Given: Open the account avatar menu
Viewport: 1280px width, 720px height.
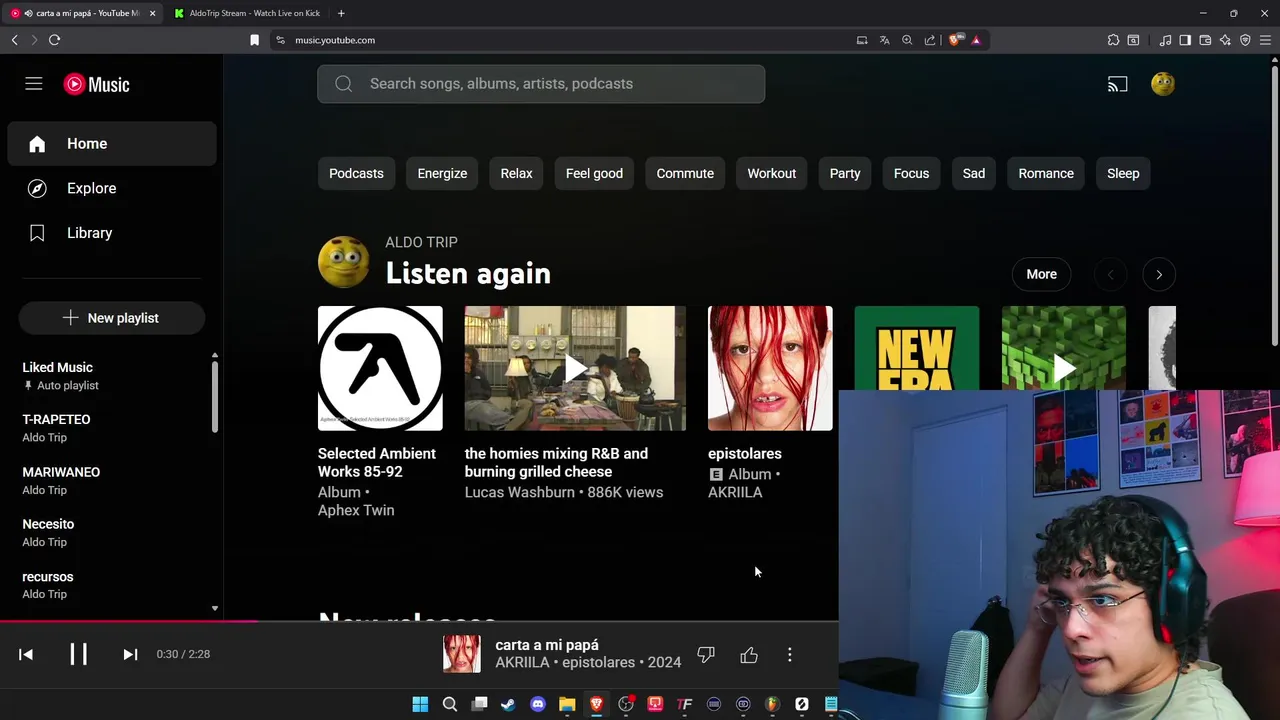Looking at the screenshot, I should [1163, 84].
